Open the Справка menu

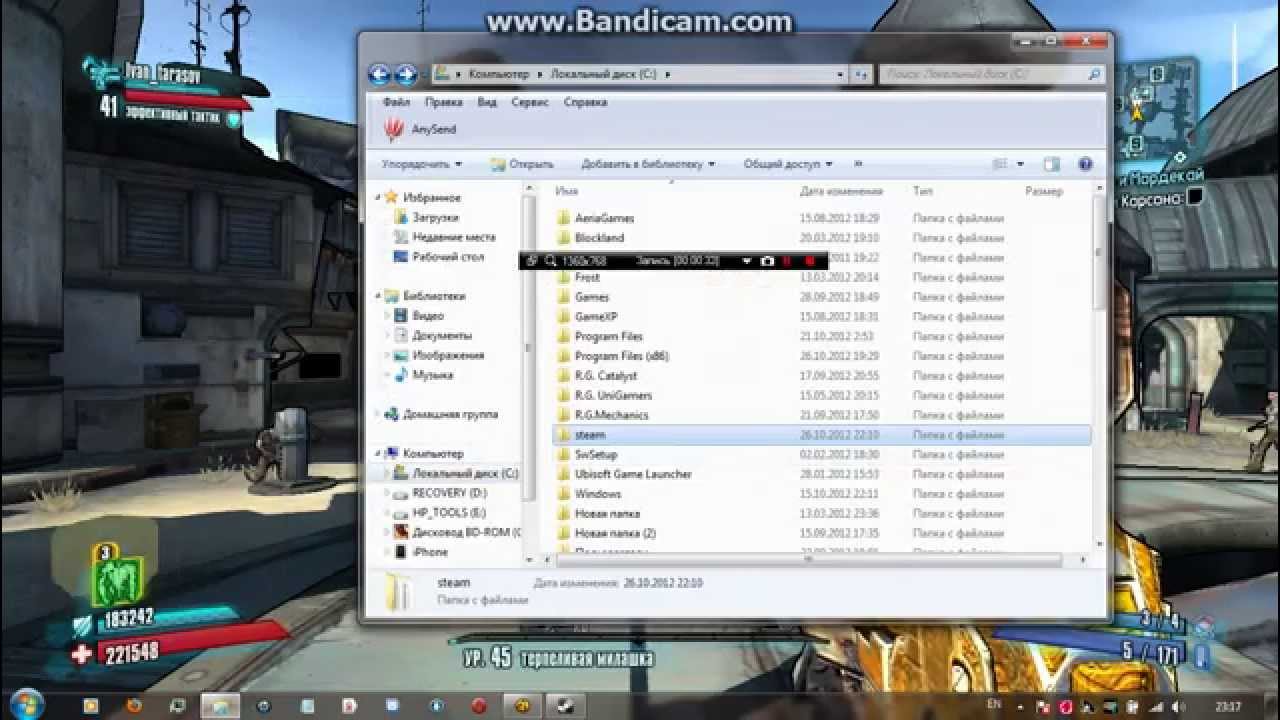[x=585, y=102]
